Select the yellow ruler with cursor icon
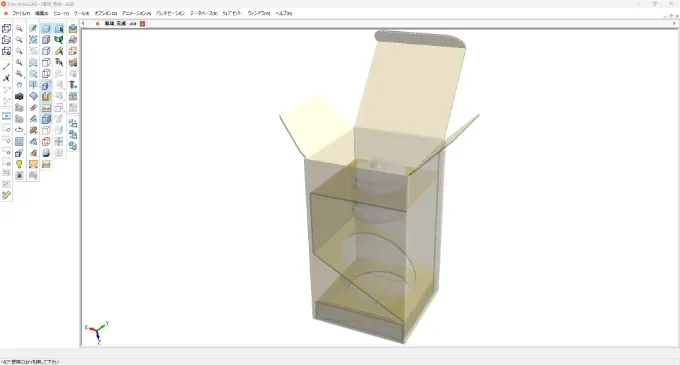This screenshot has width=680, height=365. [59, 51]
